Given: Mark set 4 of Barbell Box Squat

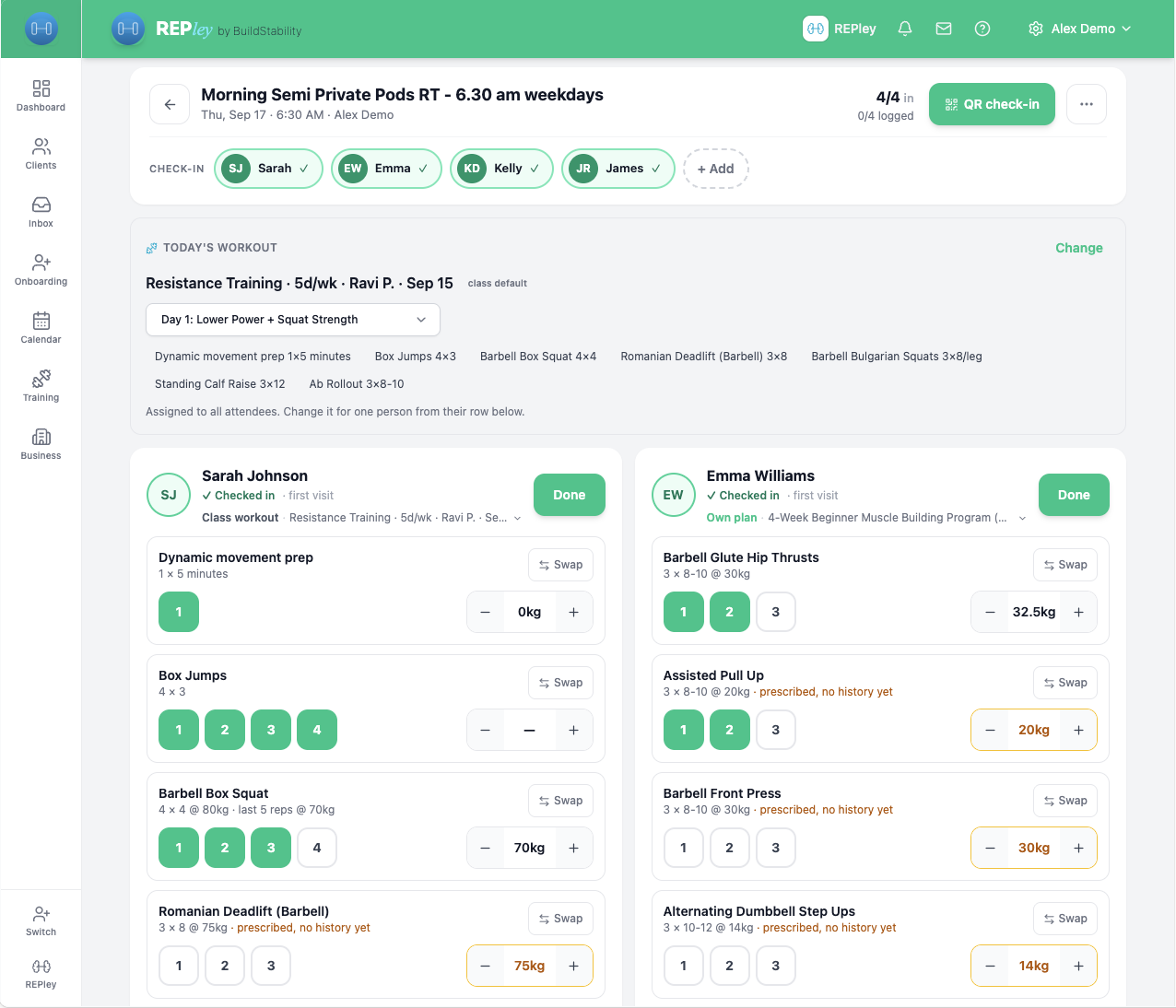Looking at the screenshot, I should click(317, 848).
